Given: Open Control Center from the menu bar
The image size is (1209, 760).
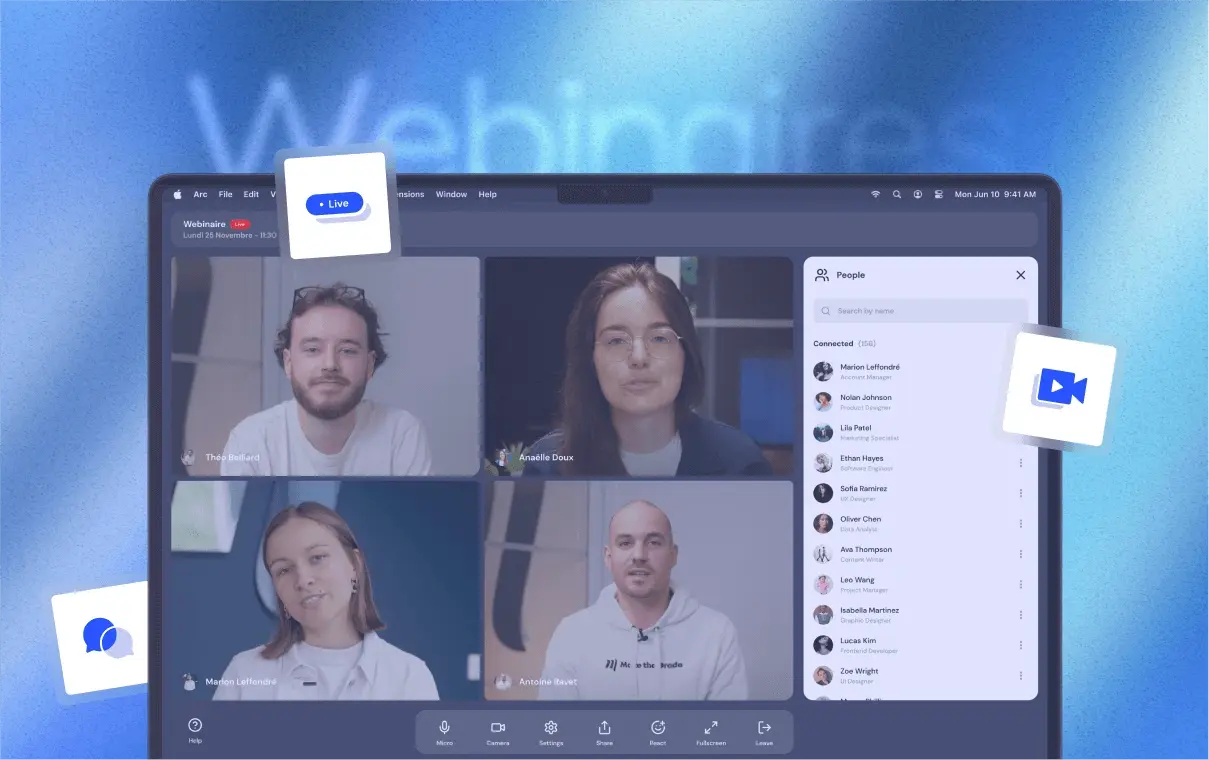Looking at the screenshot, I should pyautogui.click(x=939, y=194).
